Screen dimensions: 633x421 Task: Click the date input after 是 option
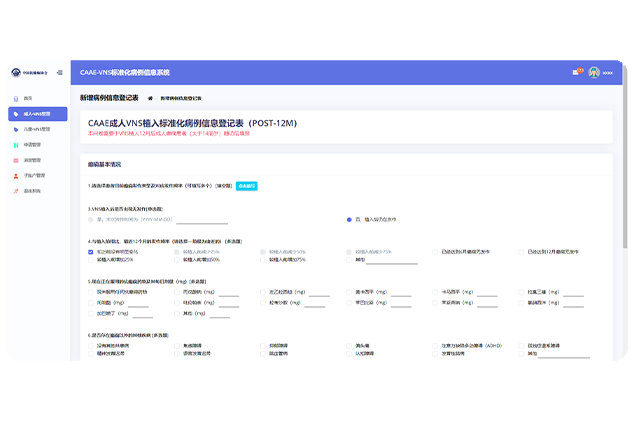click(202, 220)
